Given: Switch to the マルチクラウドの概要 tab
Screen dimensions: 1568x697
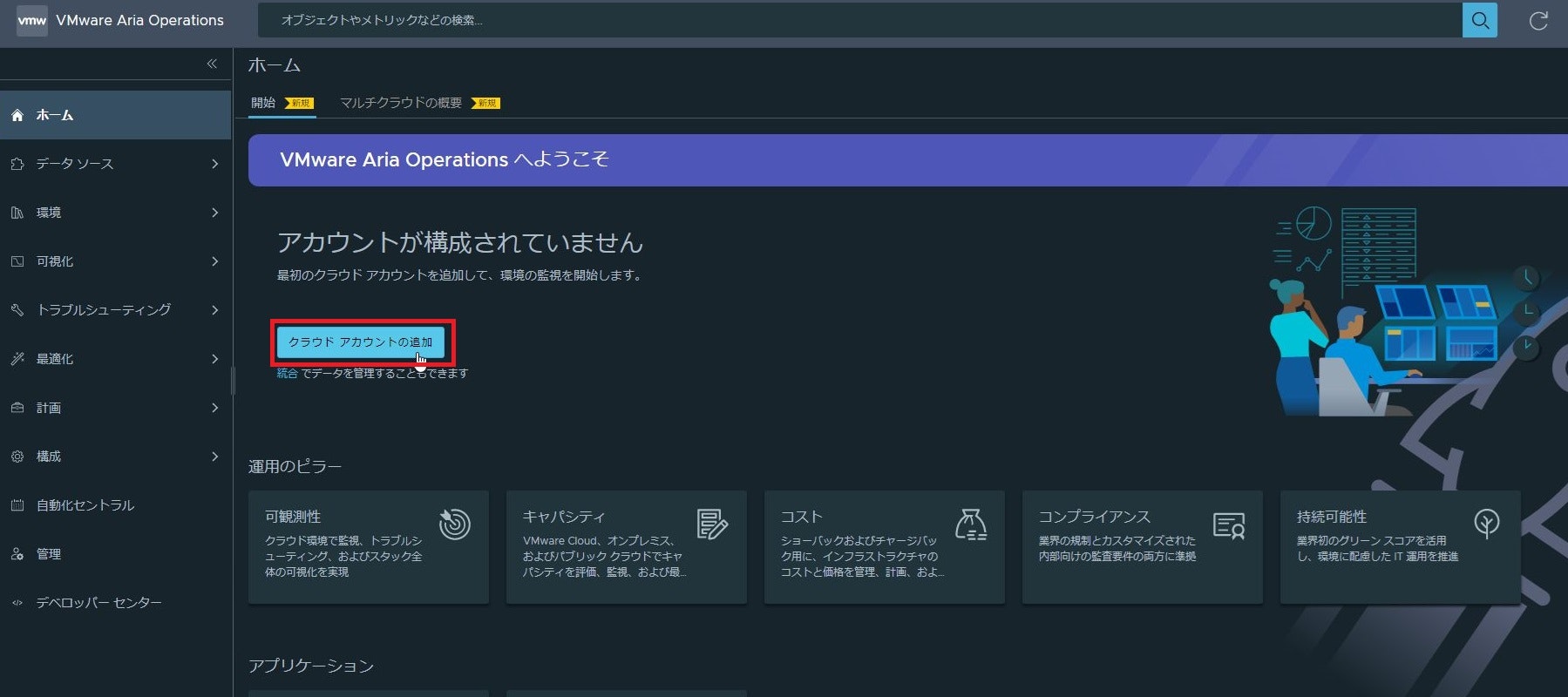Looking at the screenshot, I should pos(419,103).
